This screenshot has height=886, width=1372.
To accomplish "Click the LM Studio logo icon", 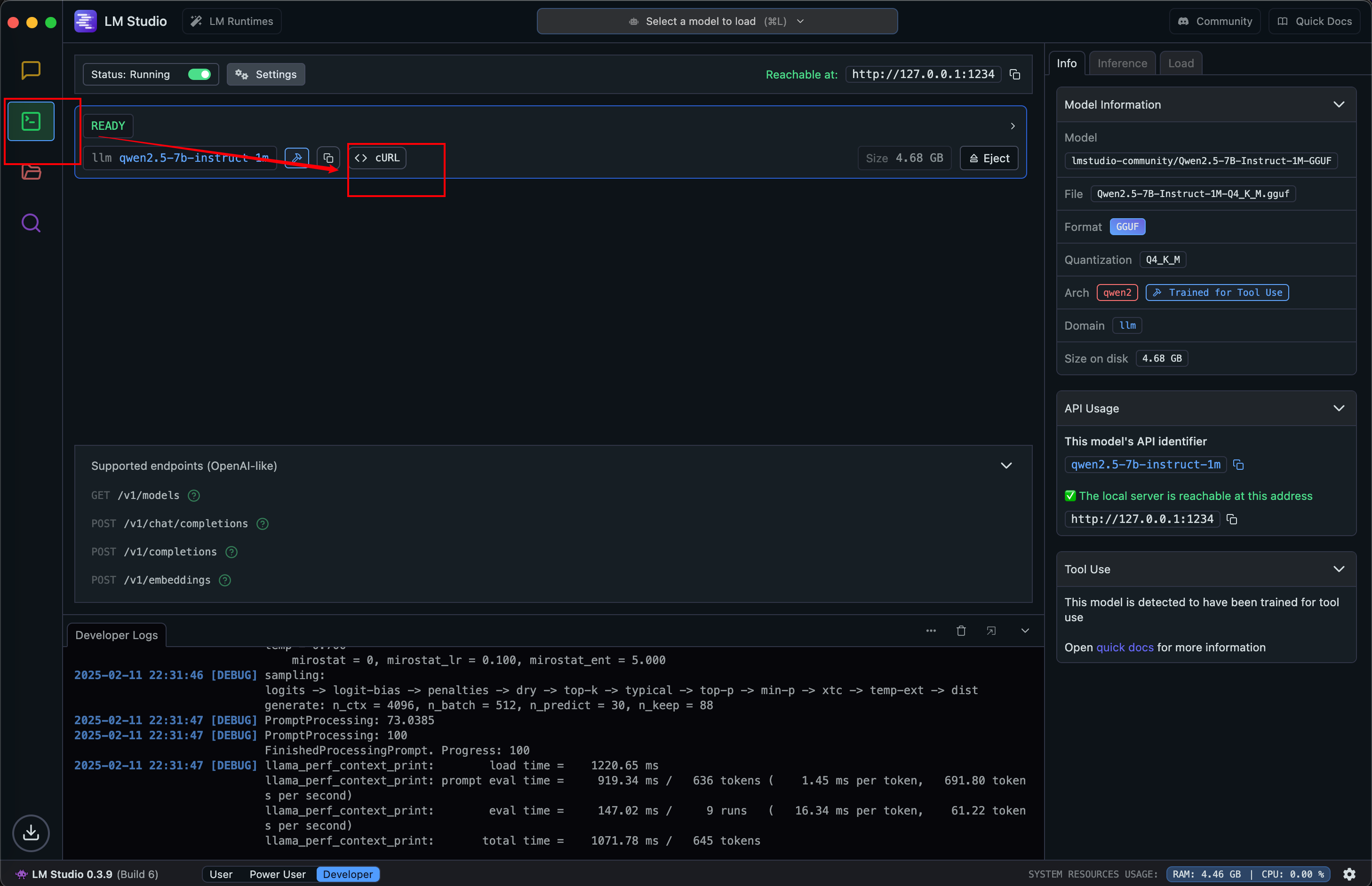I will tap(85, 21).
